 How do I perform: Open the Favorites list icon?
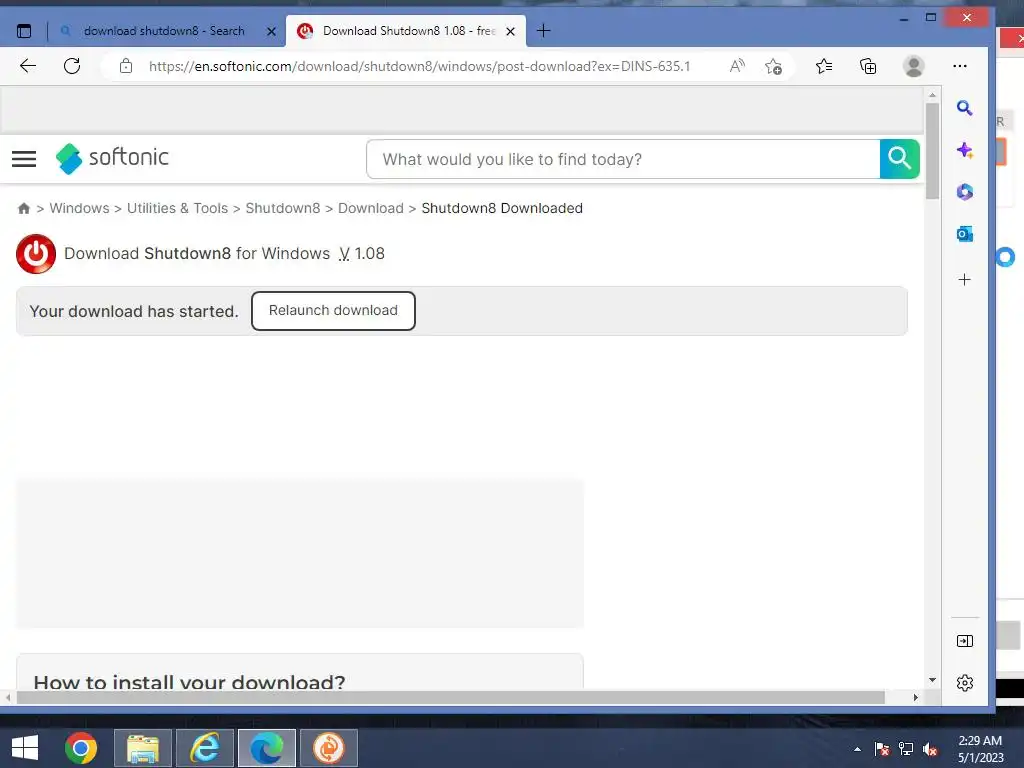[x=824, y=66]
